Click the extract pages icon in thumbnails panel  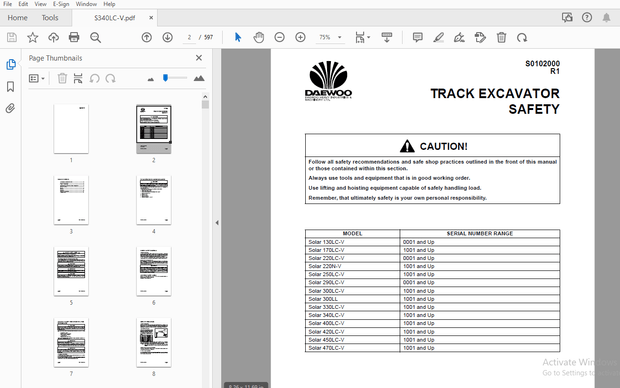click(78, 78)
